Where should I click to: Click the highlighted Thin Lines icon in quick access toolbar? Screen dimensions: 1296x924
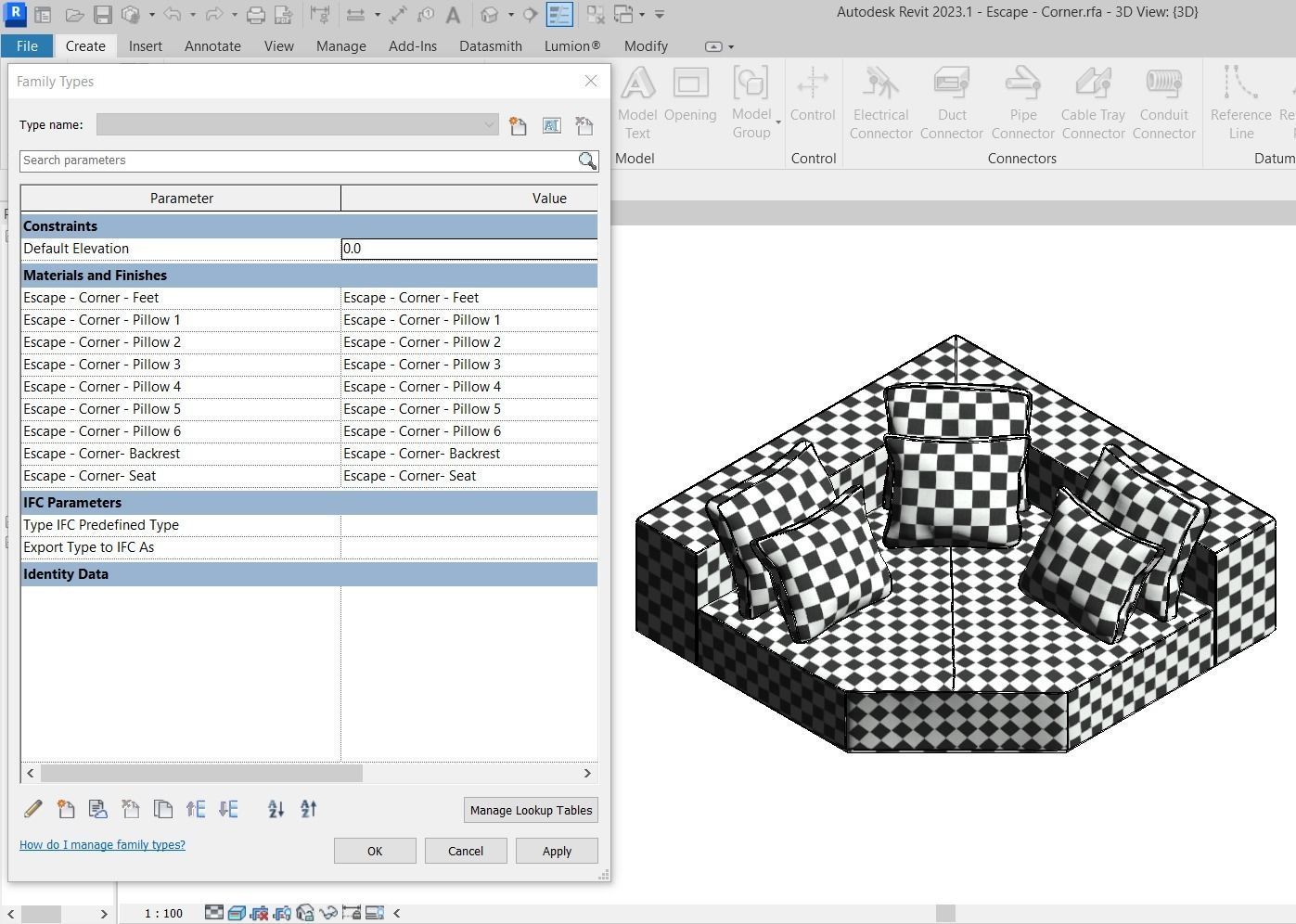coord(559,15)
